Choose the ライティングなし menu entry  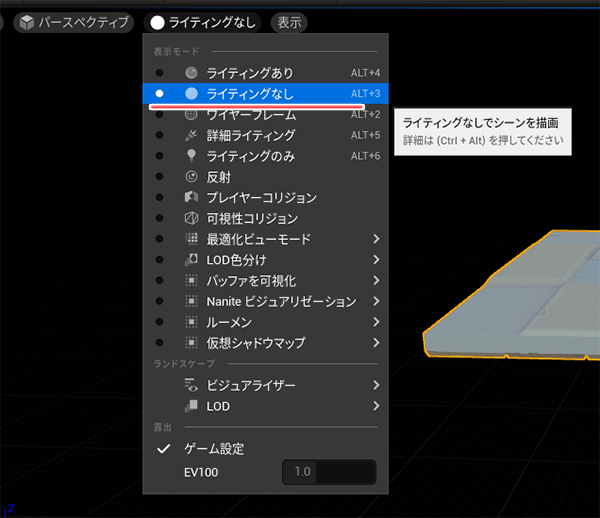249,94
